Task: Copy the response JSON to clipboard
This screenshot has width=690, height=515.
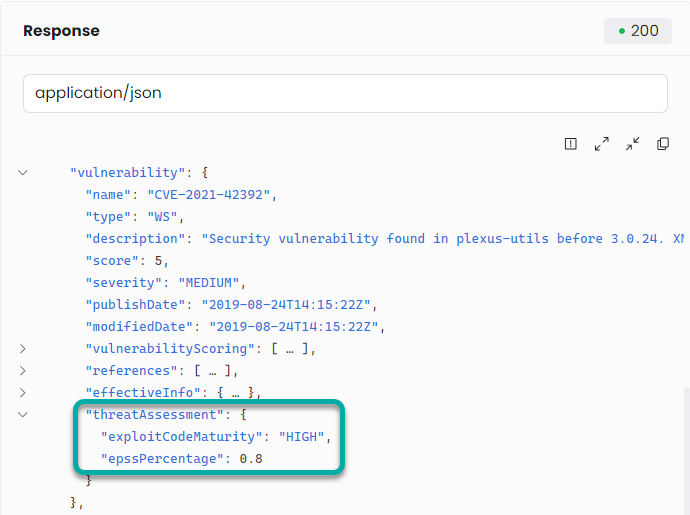Action: pos(663,143)
